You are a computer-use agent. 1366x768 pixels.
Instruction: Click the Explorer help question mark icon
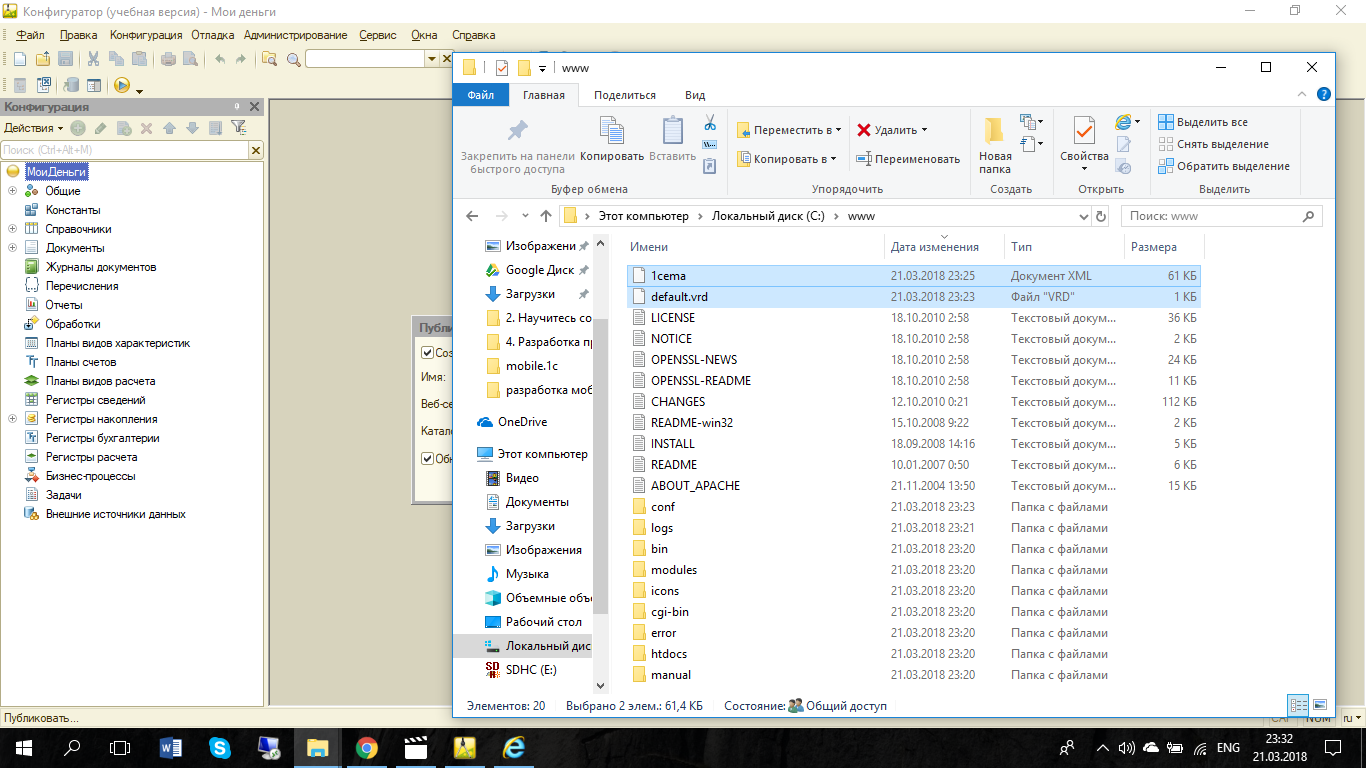[1323, 95]
